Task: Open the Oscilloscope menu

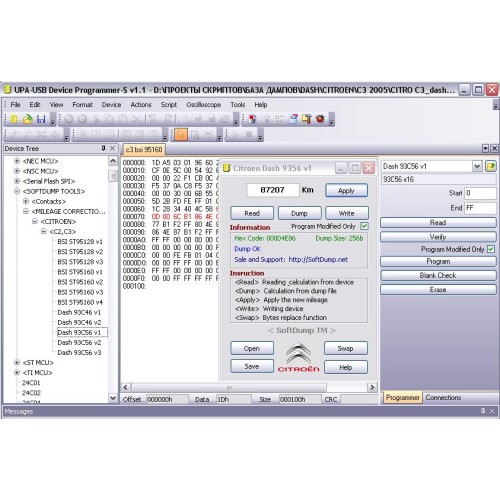Action: [204, 105]
